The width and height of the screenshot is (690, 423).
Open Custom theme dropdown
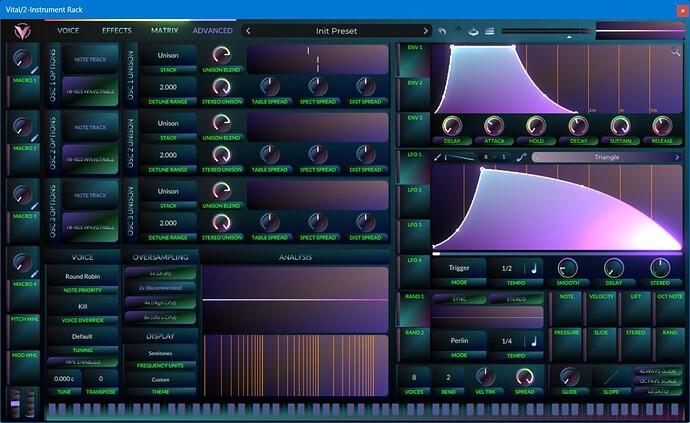(x=160, y=379)
